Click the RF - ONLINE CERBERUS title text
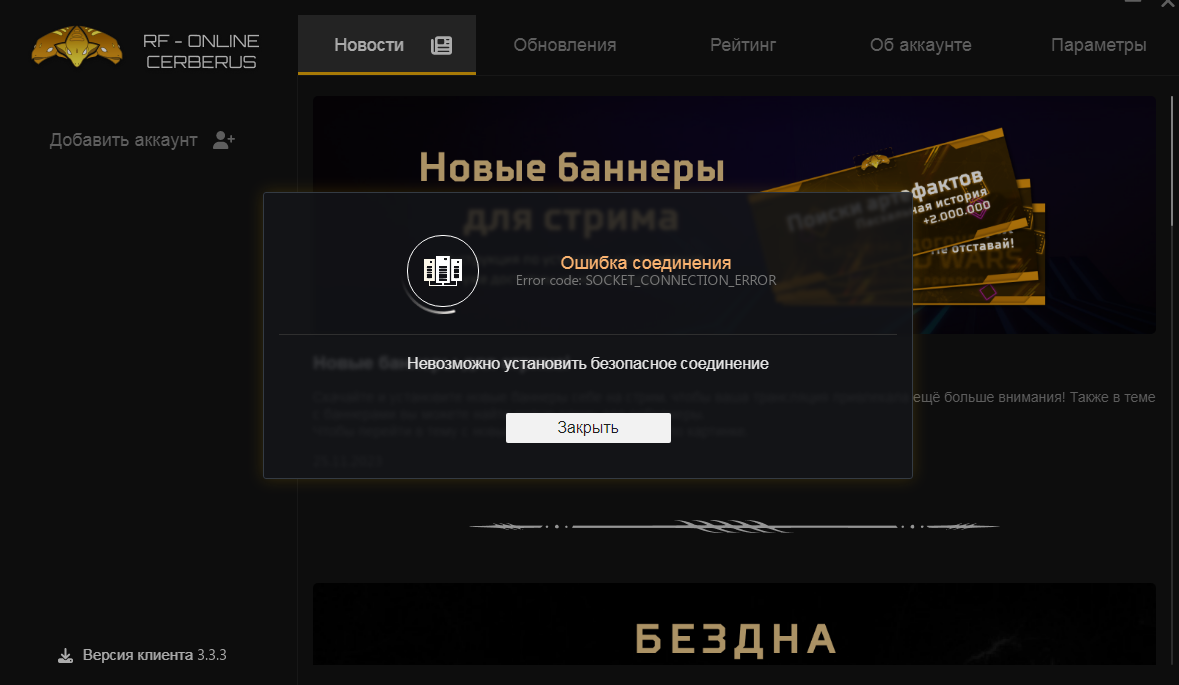The height and width of the screenshot is (685, 1179). [202, 51]
